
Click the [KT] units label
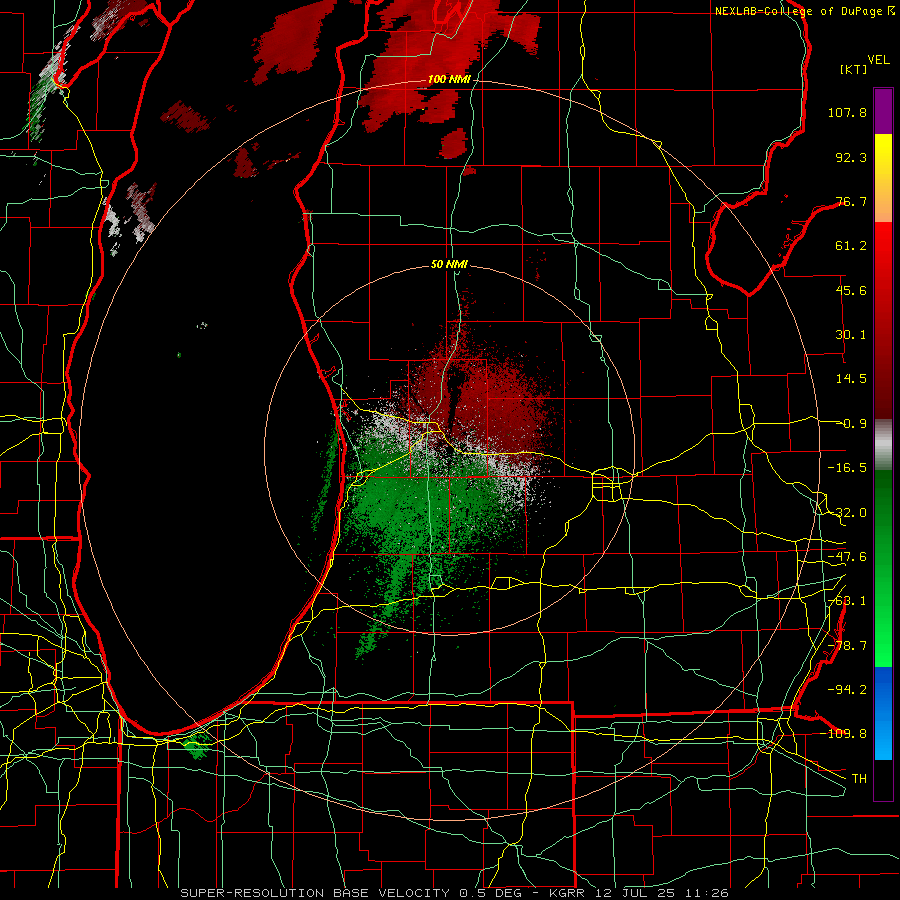(853, 69)
